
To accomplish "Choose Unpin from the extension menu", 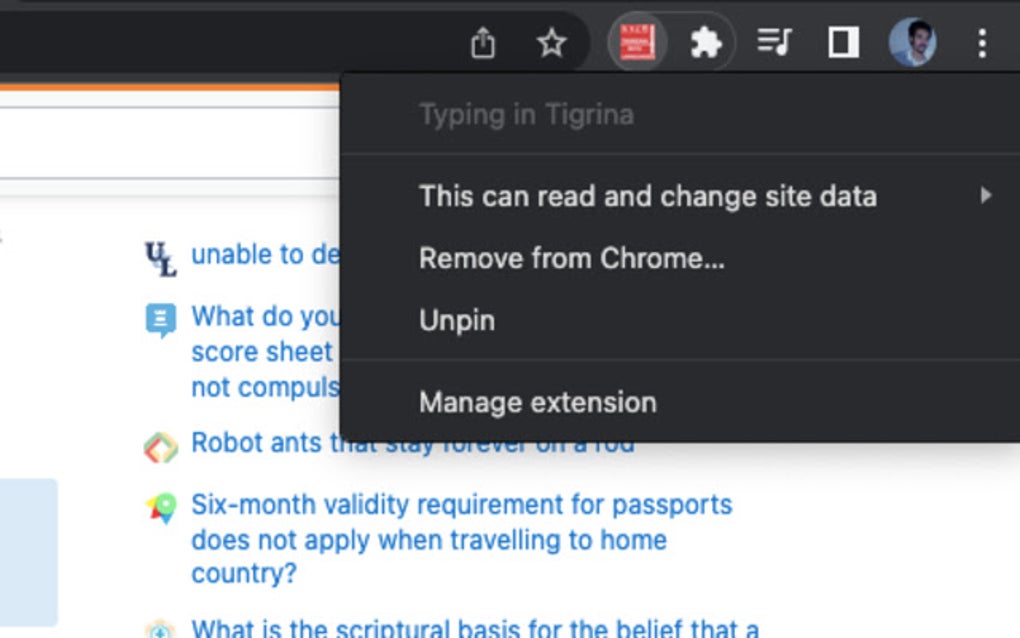I will pyautogui.click(x=455, y=320).
